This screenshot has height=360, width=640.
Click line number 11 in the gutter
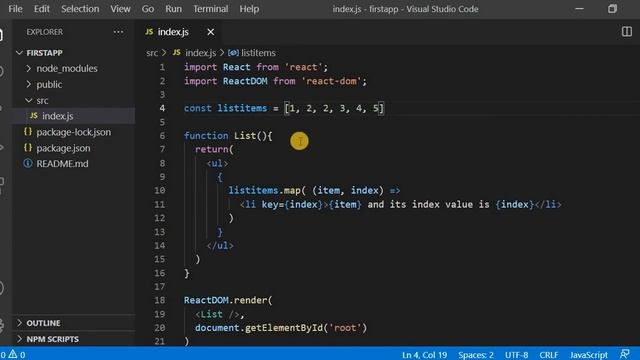[x=160, y=204]
